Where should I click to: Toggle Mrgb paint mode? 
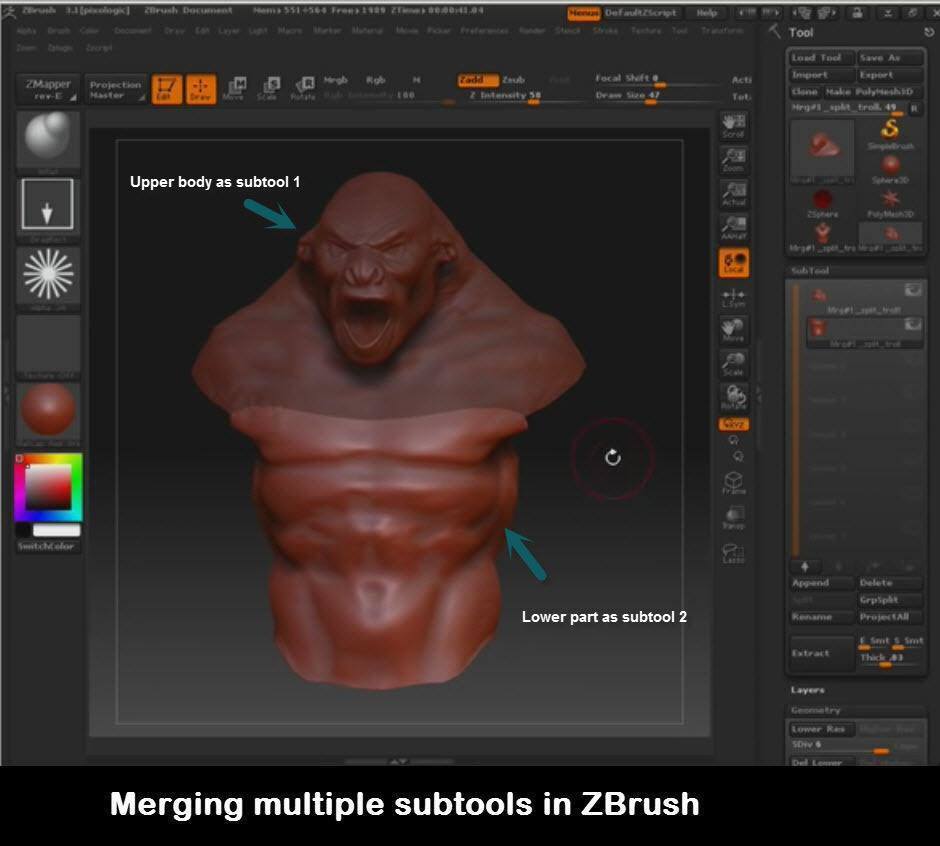(x=336, y=80)
